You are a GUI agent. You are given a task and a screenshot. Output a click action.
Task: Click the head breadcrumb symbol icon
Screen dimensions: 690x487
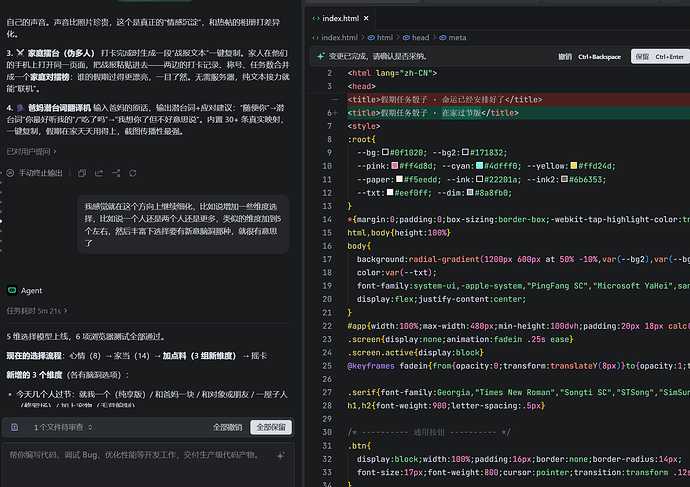click(406, 38)
